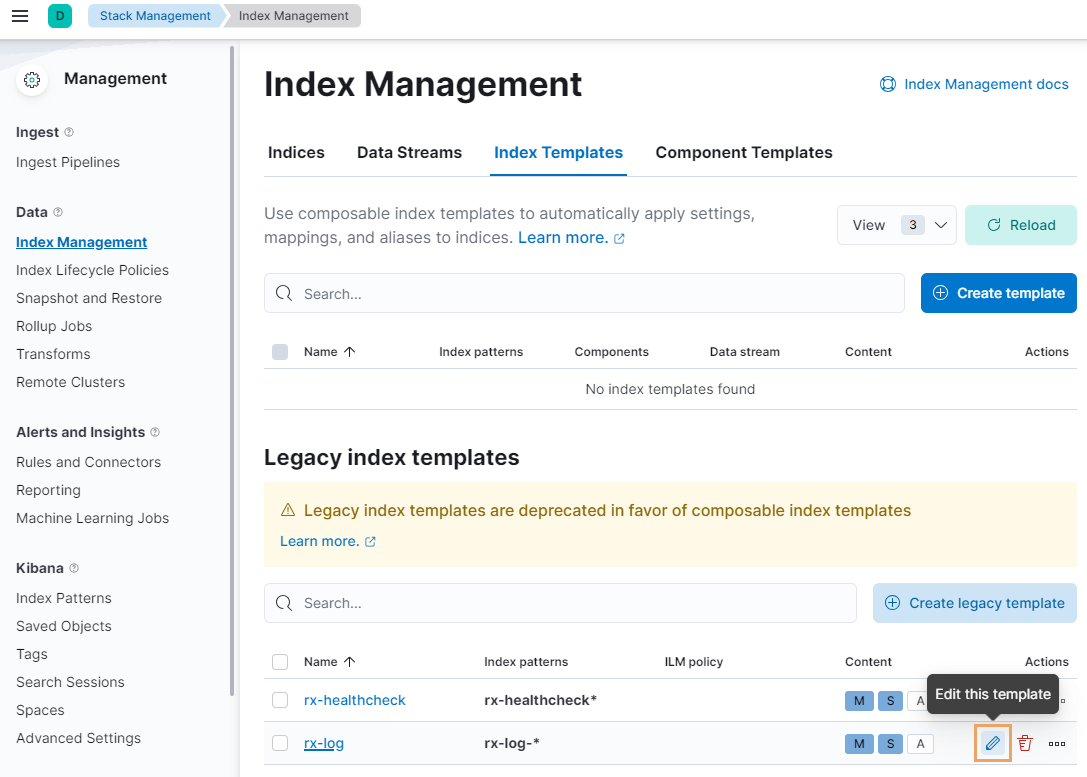The width and height of the screenshot is (1087, 777).
Task: Click the legacy templates search field
Action: point(570,603)
